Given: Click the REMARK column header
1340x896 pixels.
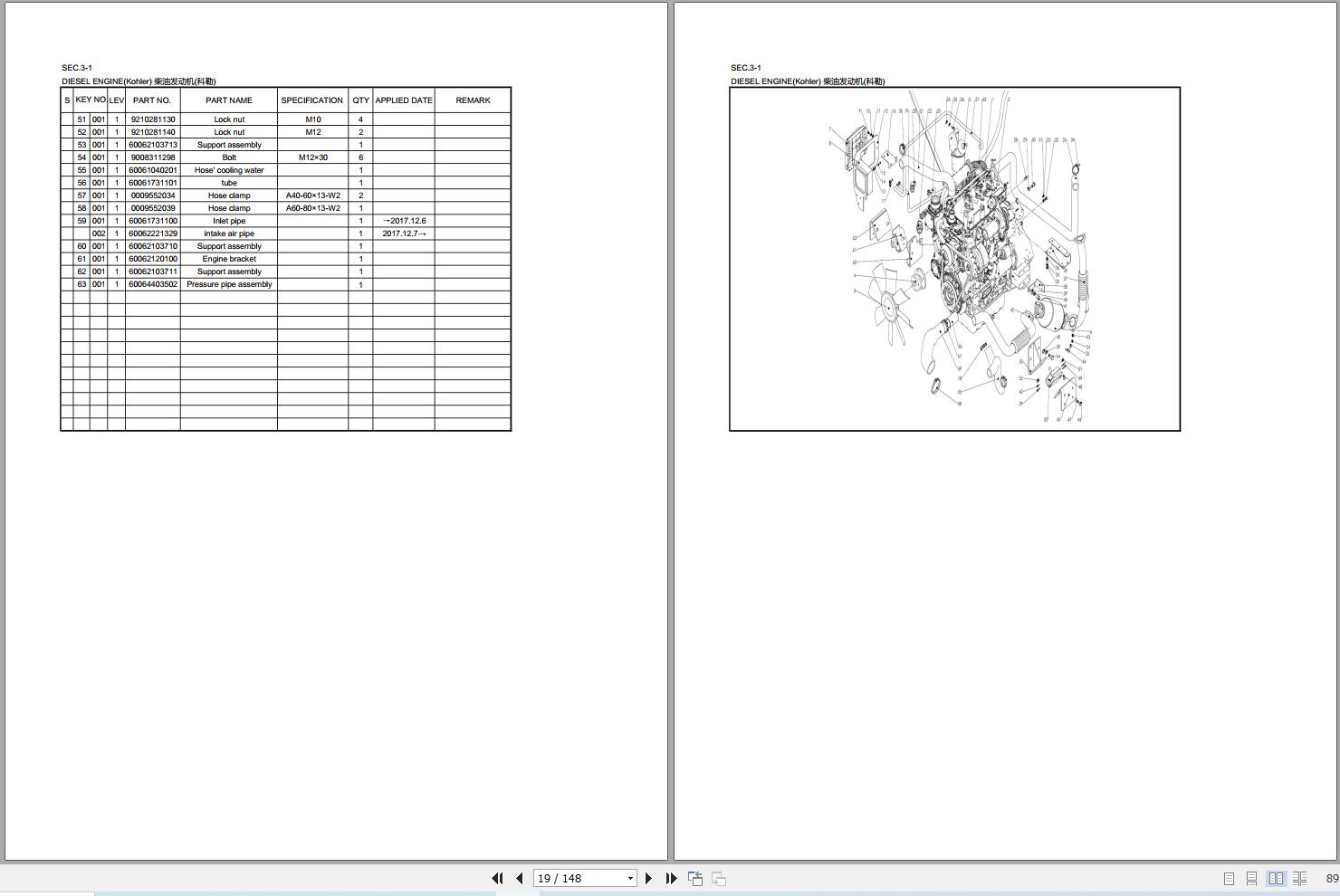Looking at the screenshot, I should 473,100.
